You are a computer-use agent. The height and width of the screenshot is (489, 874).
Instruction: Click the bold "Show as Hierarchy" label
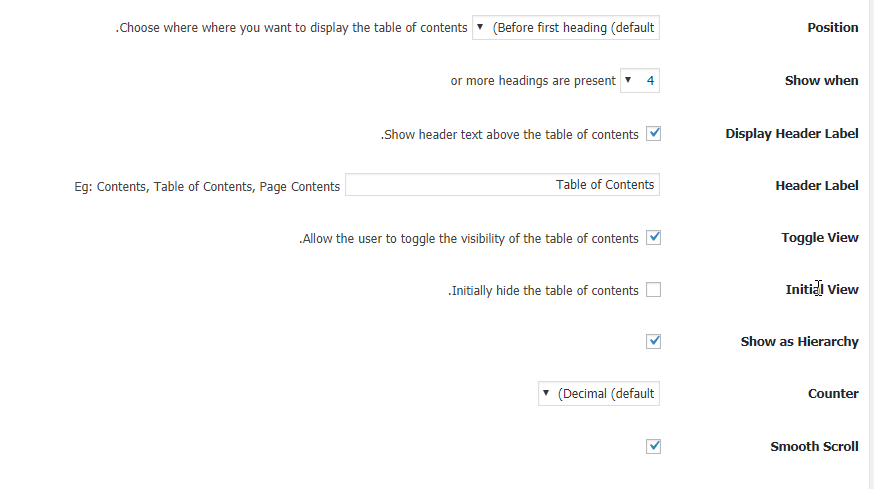[x=799, y=342]
